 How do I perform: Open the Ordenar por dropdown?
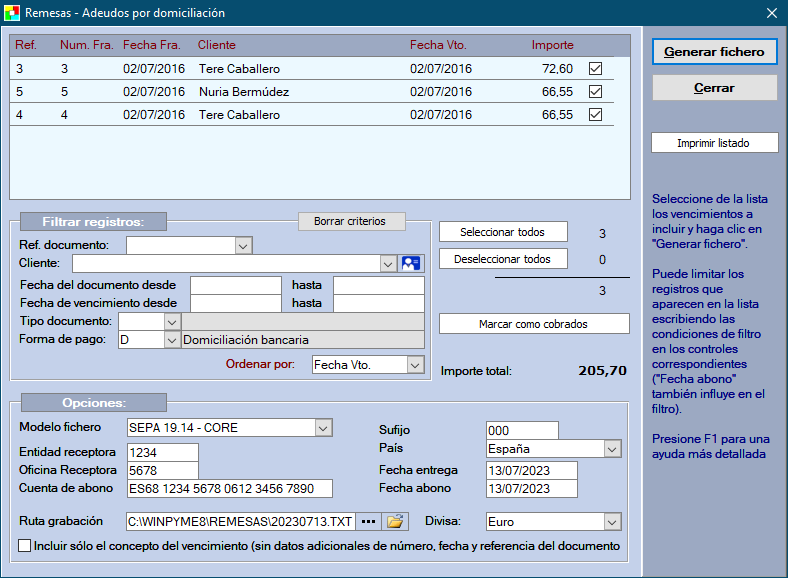(x=416, y=365)
